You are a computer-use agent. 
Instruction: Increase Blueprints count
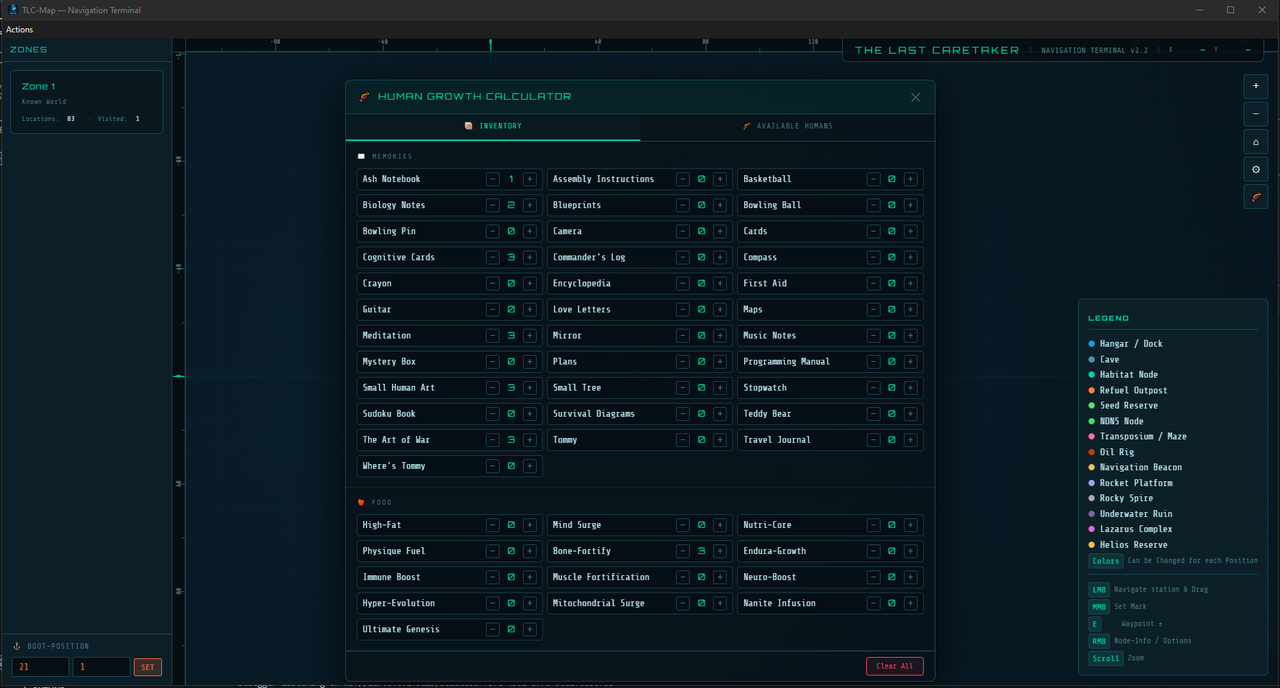[x=719, y=205]
